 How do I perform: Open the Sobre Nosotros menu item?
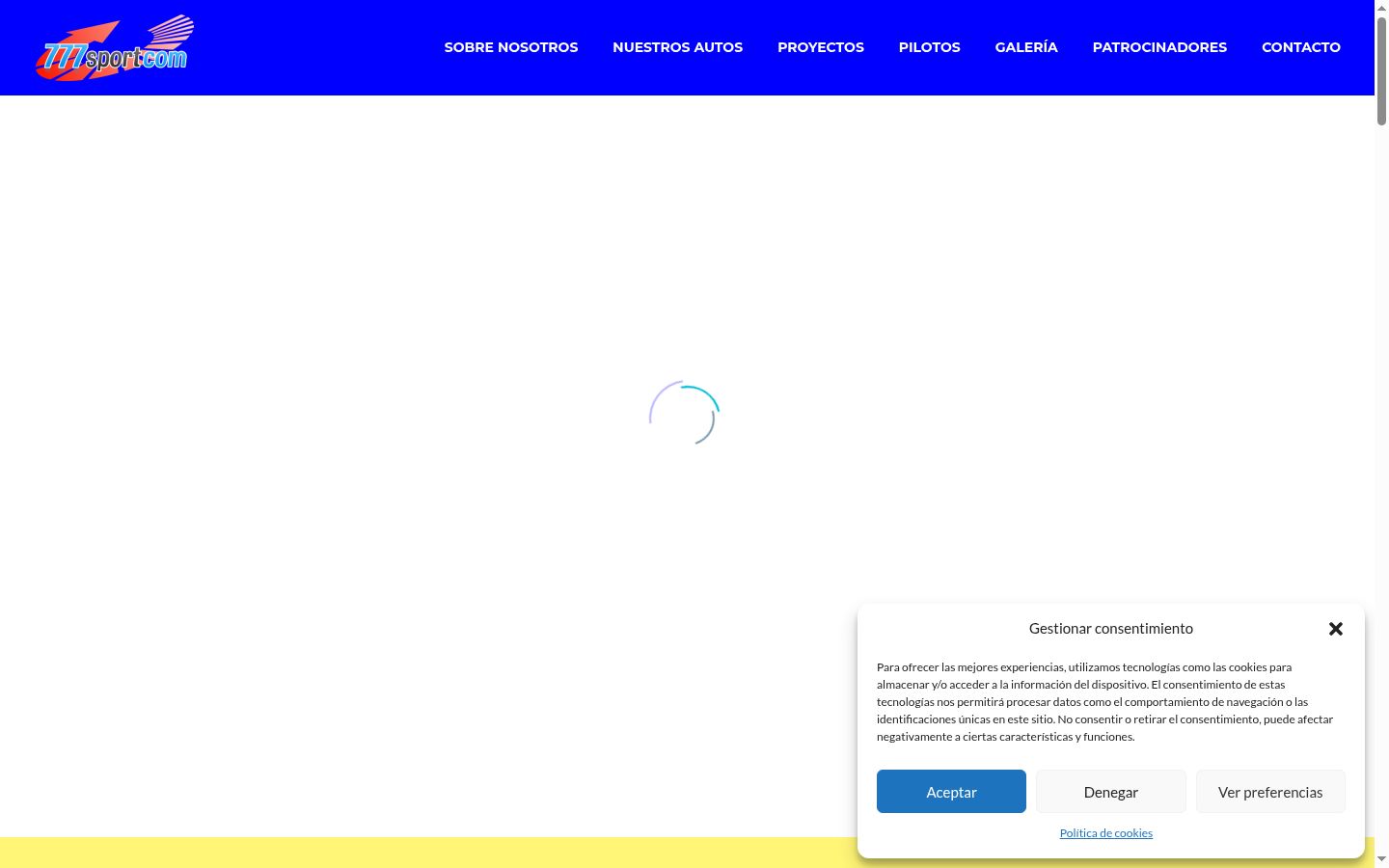tap(511, 47)
